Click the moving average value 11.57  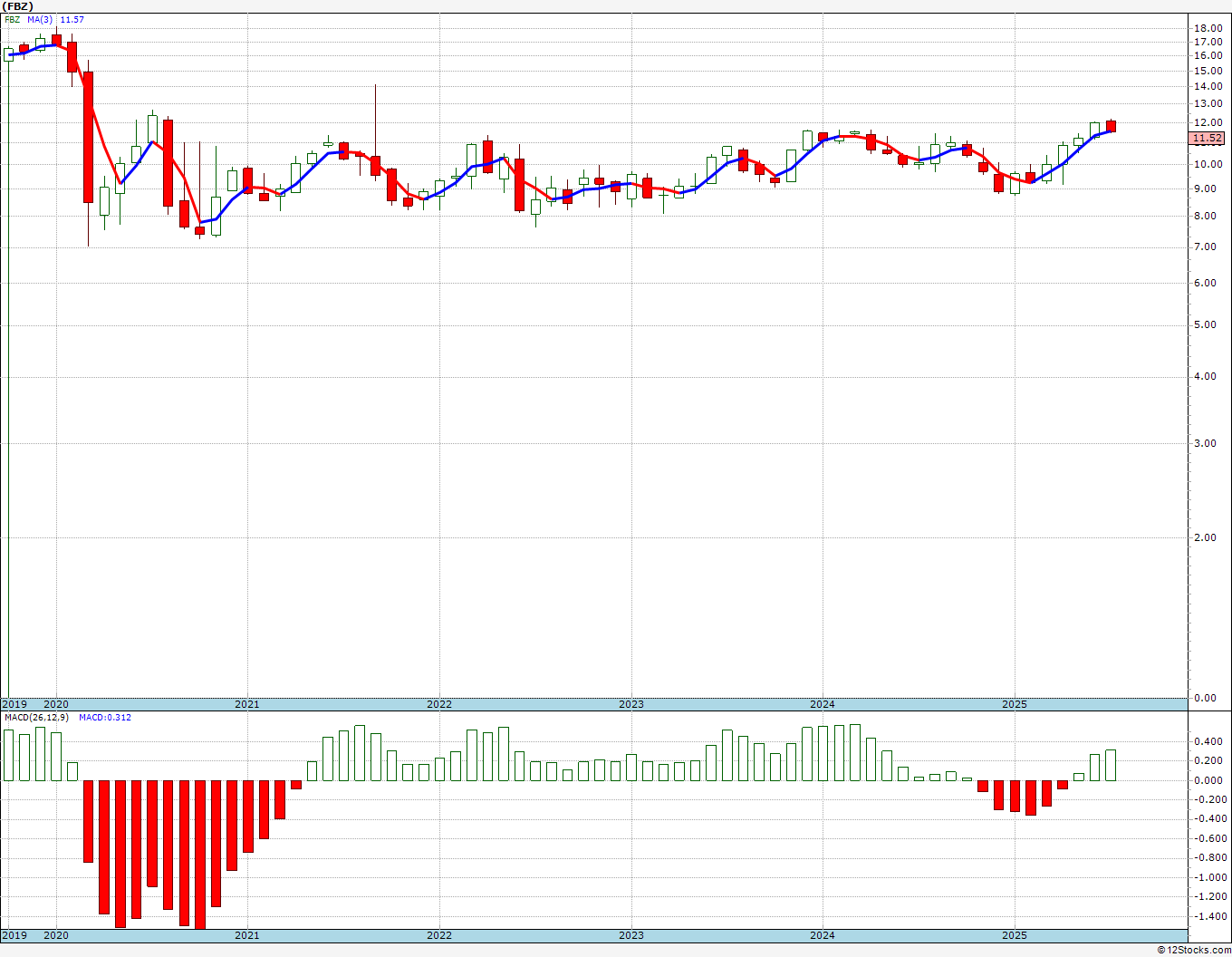tap(72, 19)
